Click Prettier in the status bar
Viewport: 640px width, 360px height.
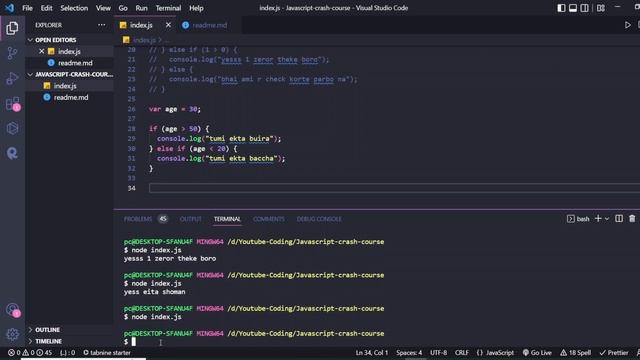[614, 353]
